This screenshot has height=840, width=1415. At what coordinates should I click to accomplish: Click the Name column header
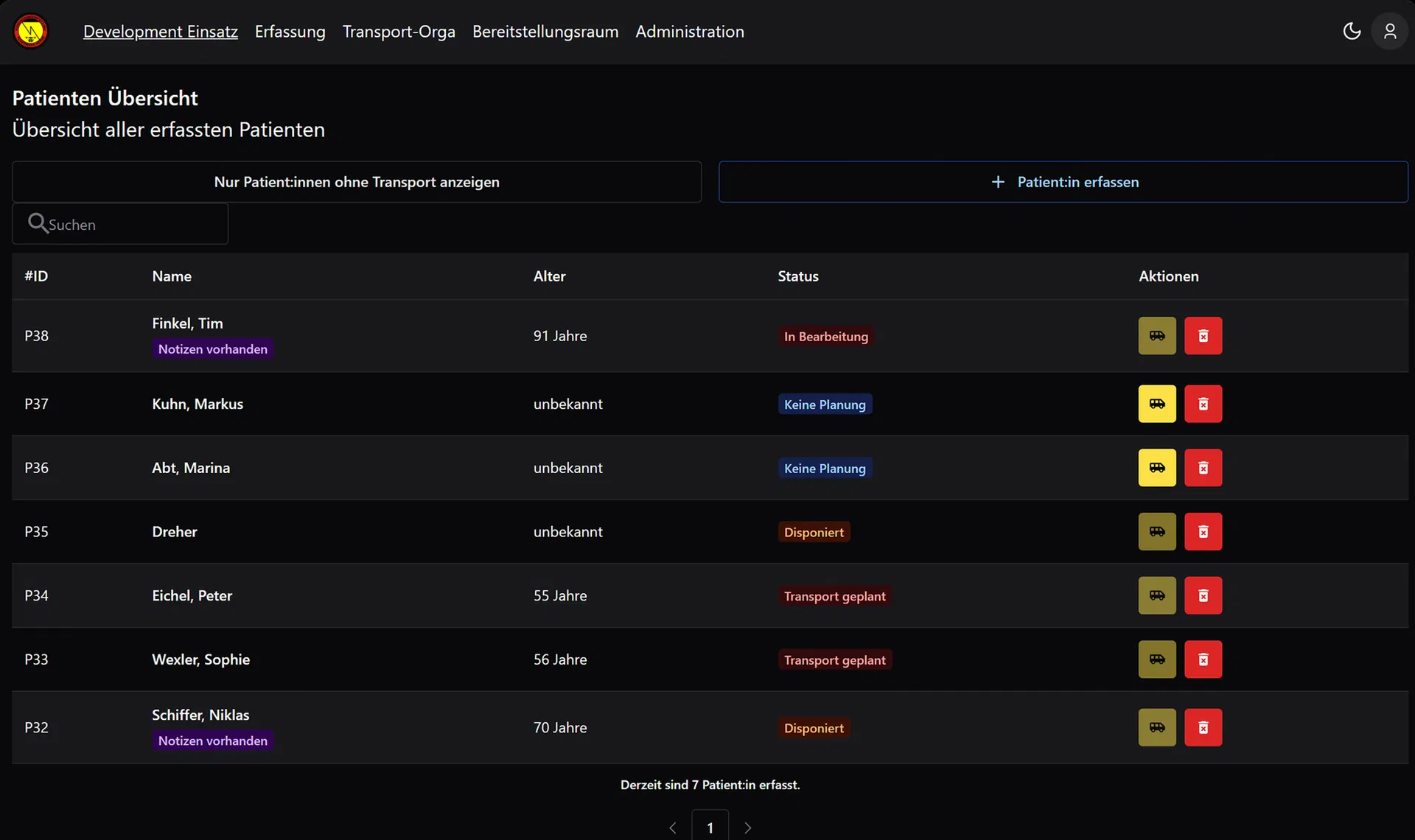tap(172, 276)
